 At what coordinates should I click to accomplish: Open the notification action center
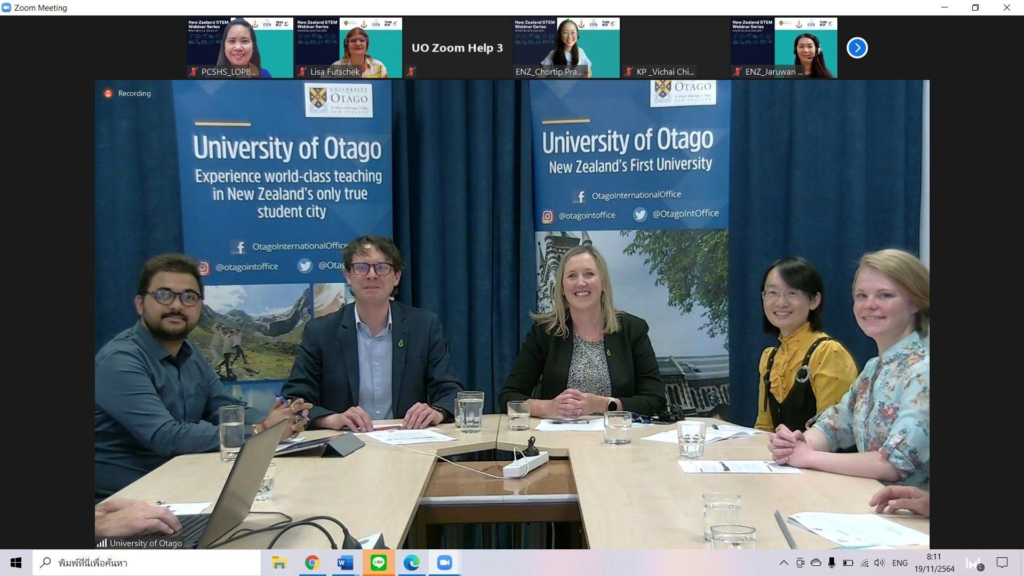(1002, 562)
